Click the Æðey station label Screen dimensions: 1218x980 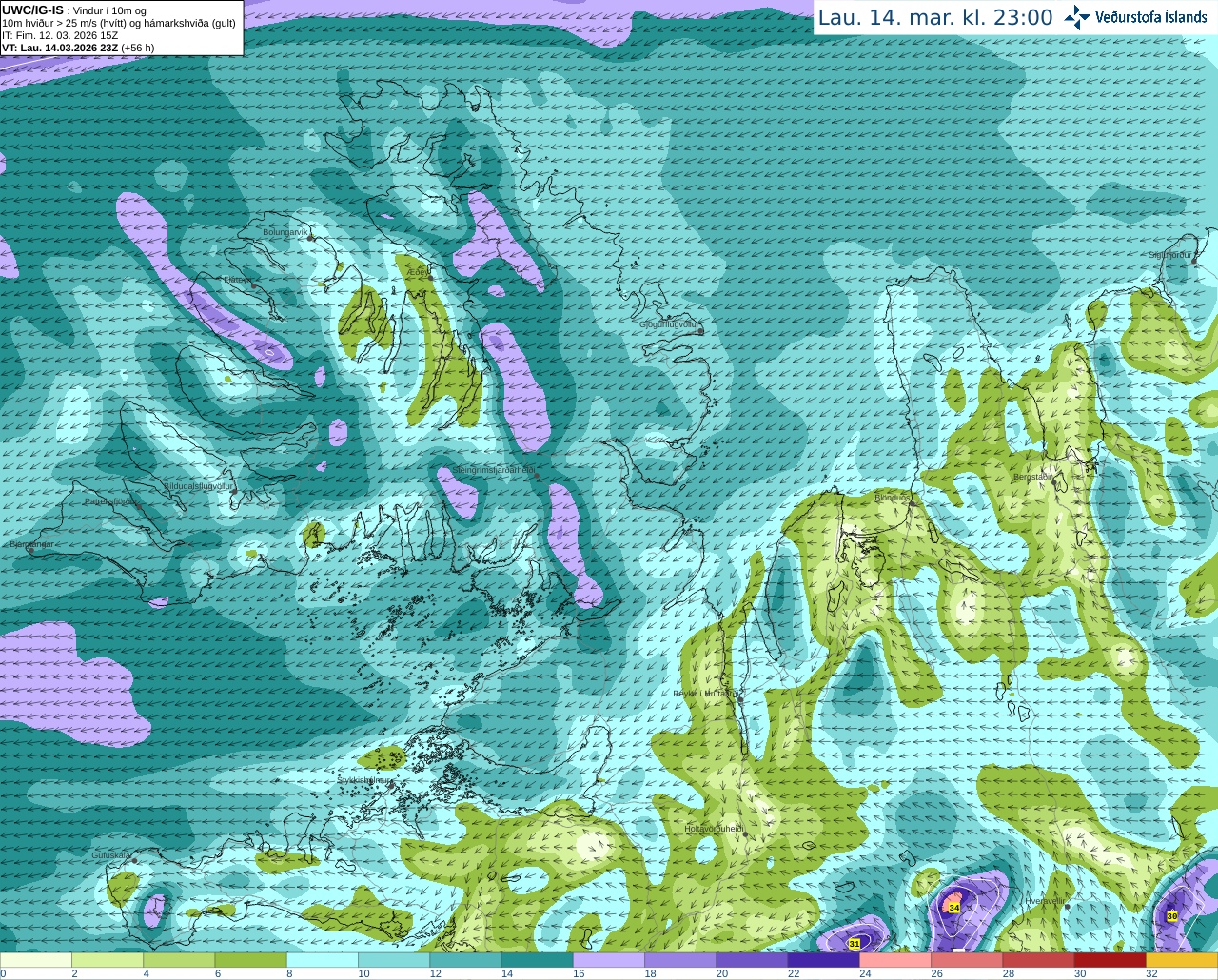pyautogui.click(x=418, y=272)
